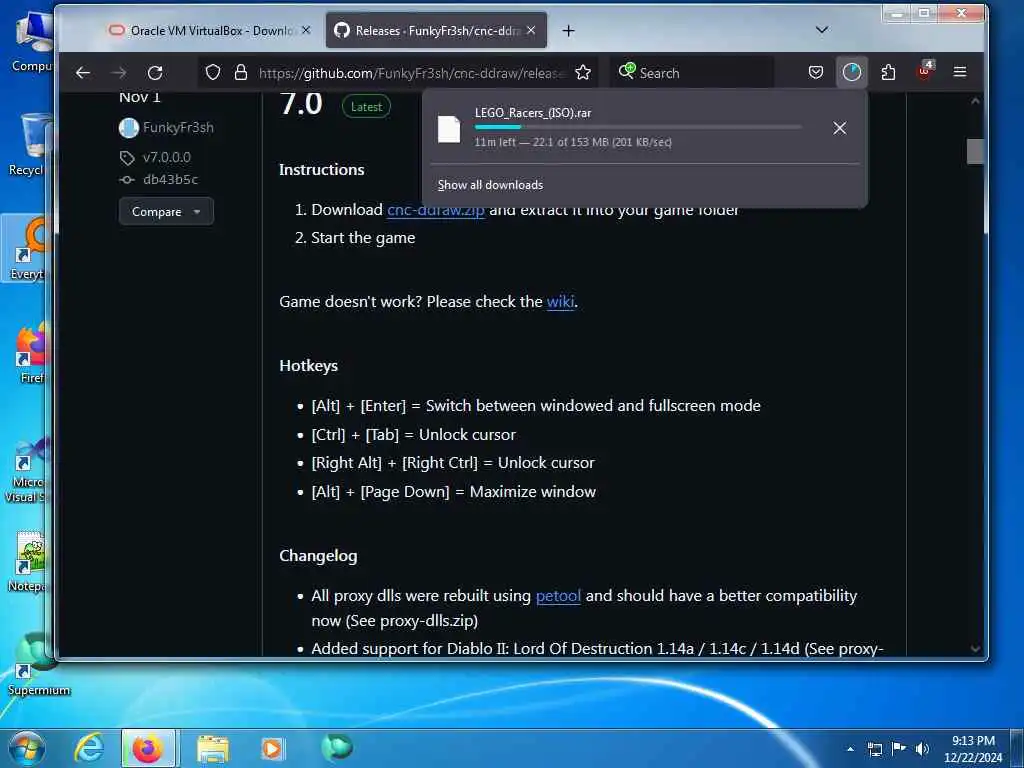Open the petool link in Changelog
This screenshot has width=1024, height=768.
coord(558,596)
